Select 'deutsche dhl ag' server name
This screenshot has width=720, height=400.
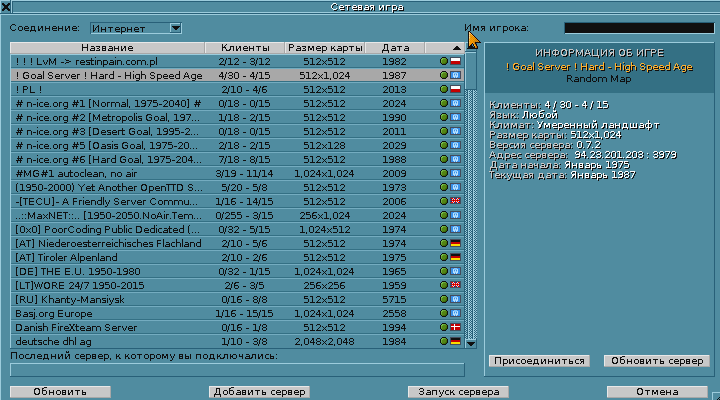click(53, 342)
